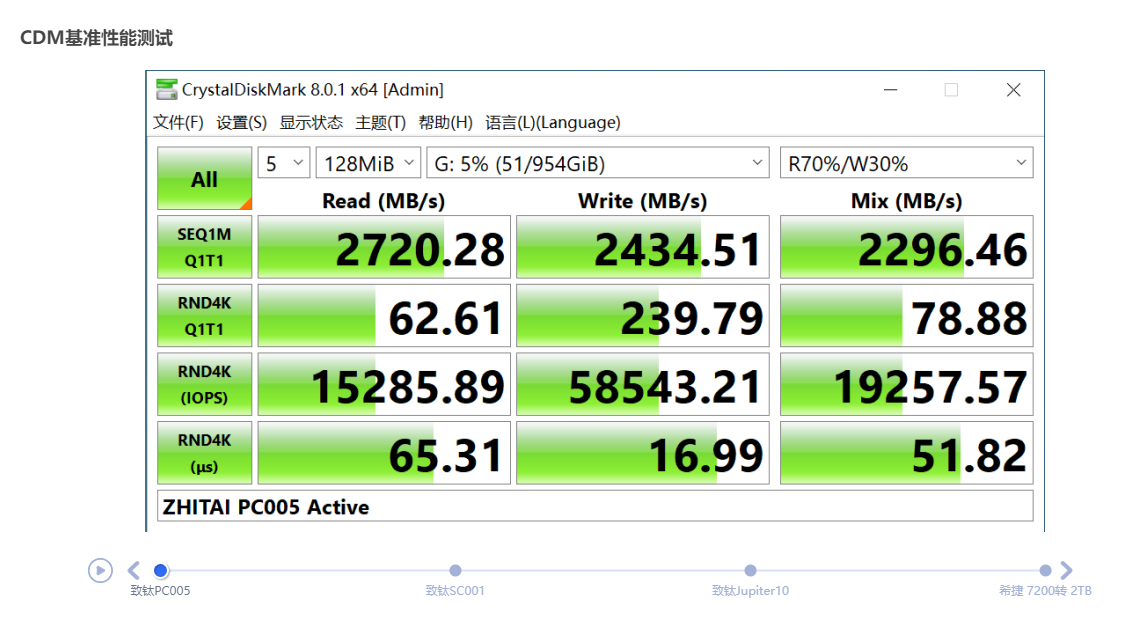Click the CDM基准性能测试 heading
The height and width of the screenshot is (622, 1127).
point(96,37)
